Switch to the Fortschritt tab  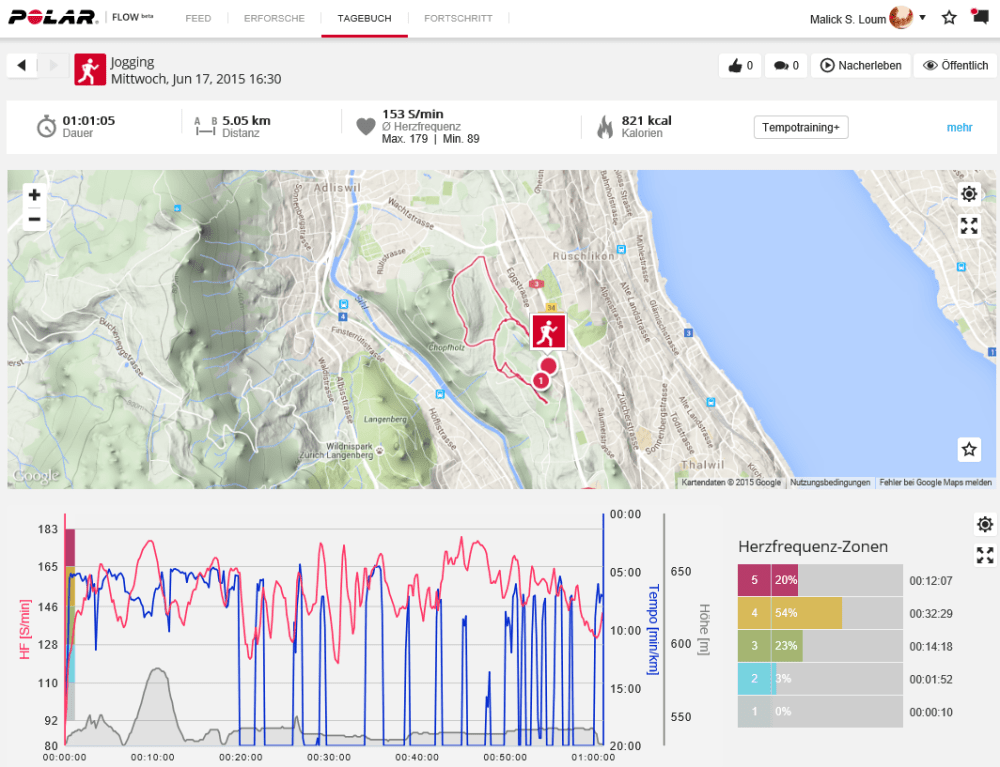pyautogui.click(x=457, y=19)
